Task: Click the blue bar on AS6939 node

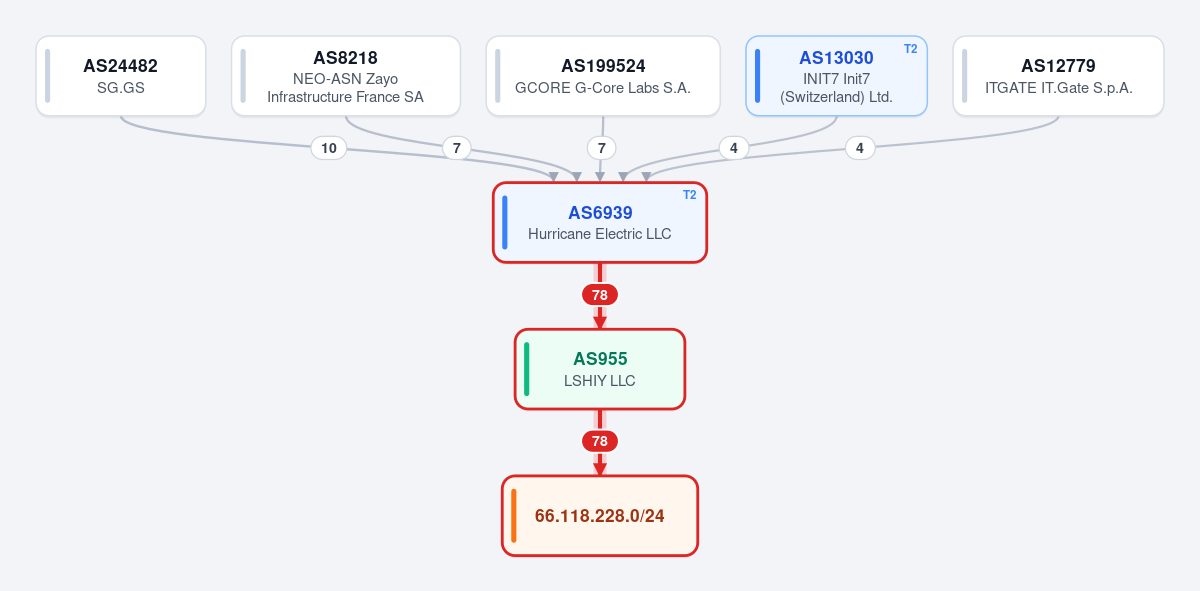Action: tap(505, 223)
